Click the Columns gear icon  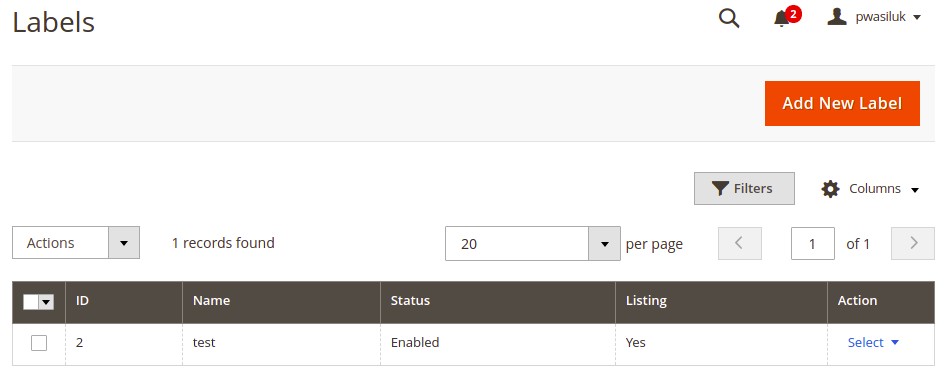(830, 189)
